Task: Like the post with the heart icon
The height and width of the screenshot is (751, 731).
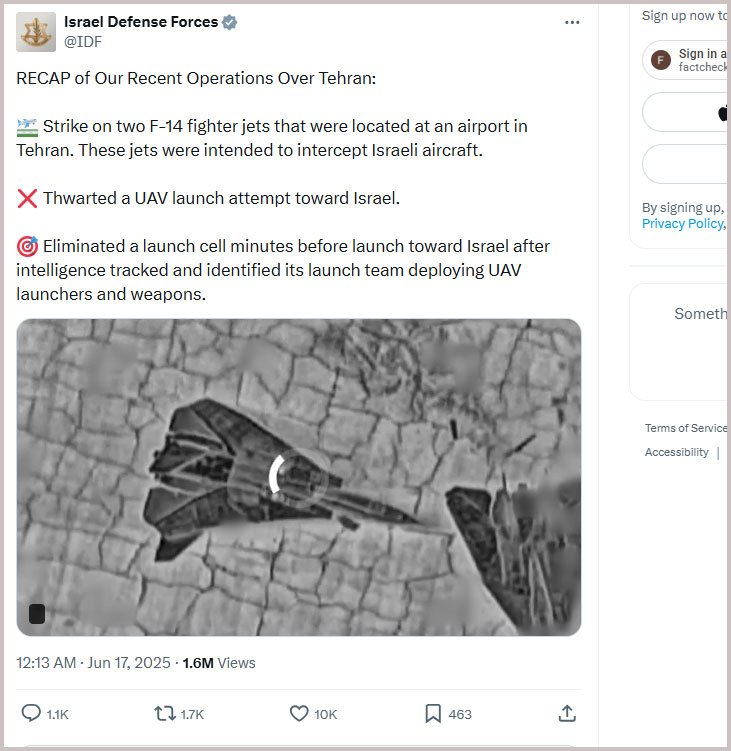Action: [x=299, y=713]
